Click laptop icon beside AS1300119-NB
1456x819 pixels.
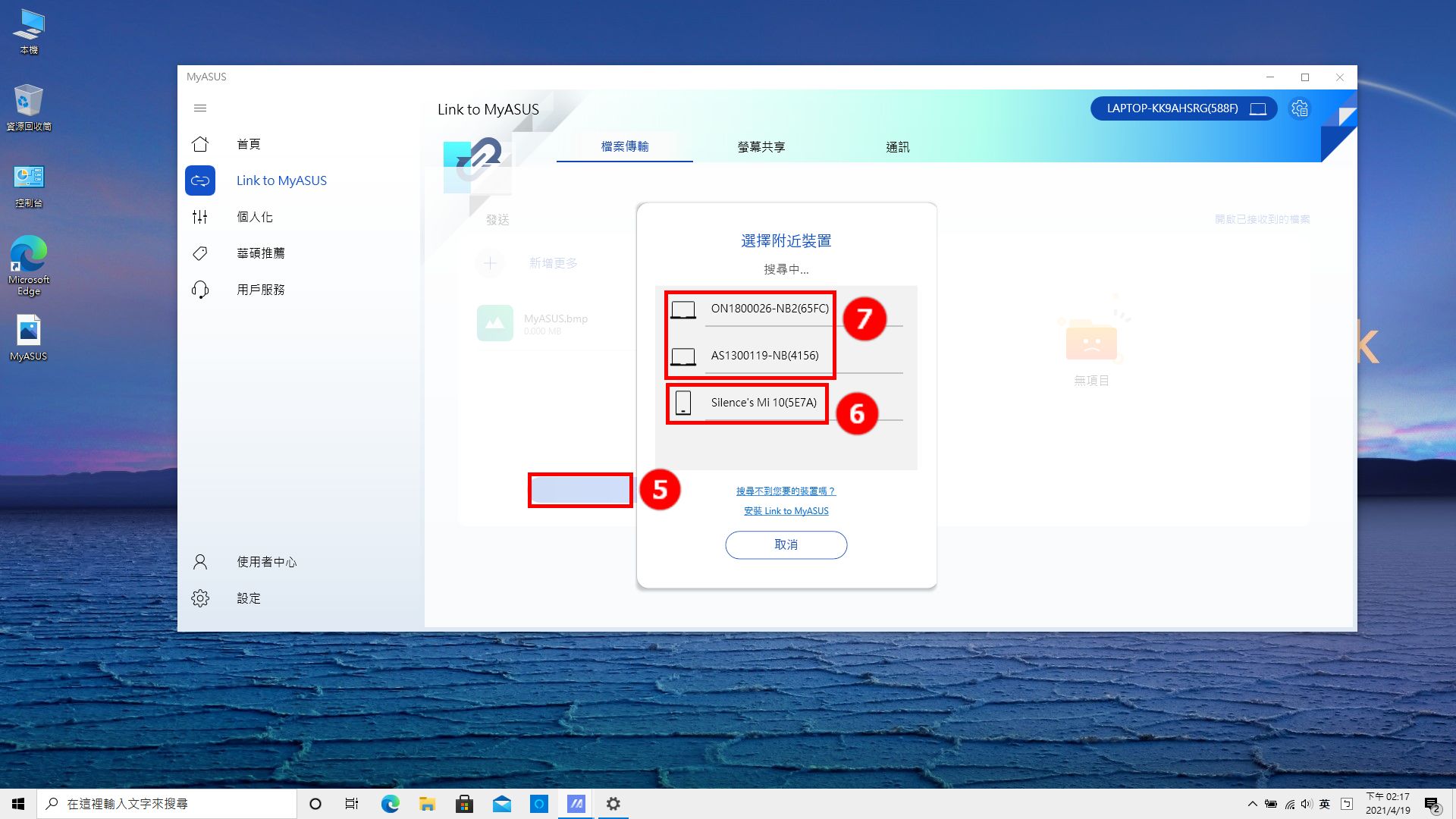(683, 356)
